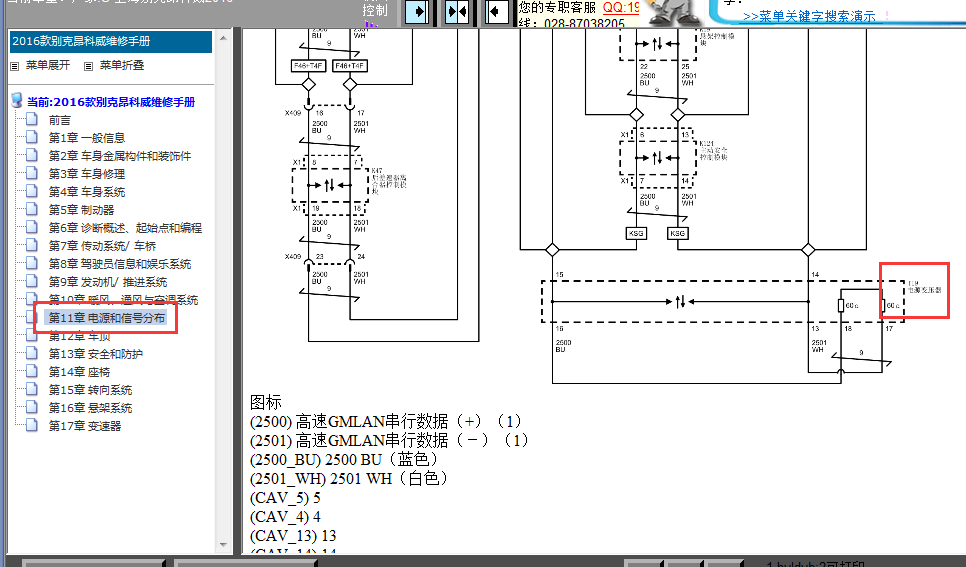
Task: Open 第4章 车身系统 chapter
Action: [87, 192]
